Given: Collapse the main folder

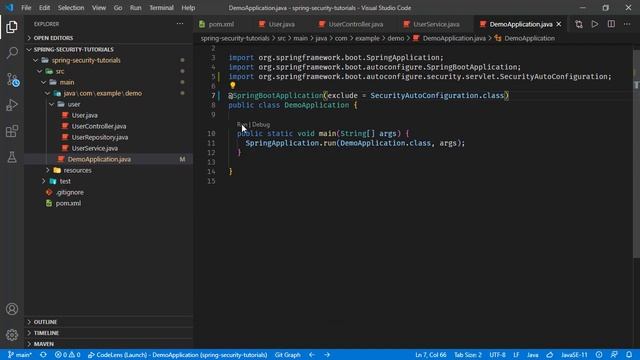Looking at the screenshot, I should (44, 82).
